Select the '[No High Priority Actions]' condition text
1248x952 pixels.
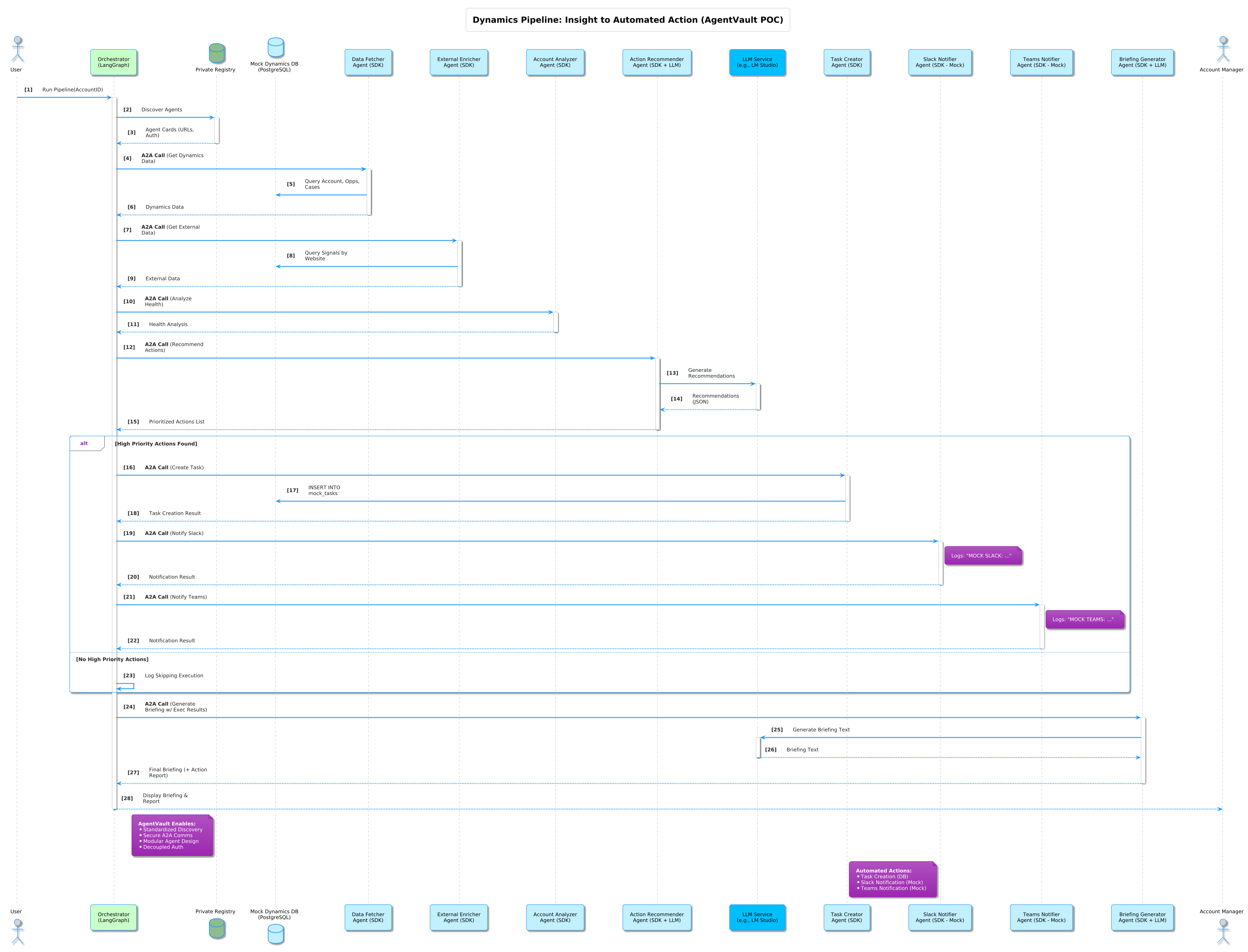112,660
